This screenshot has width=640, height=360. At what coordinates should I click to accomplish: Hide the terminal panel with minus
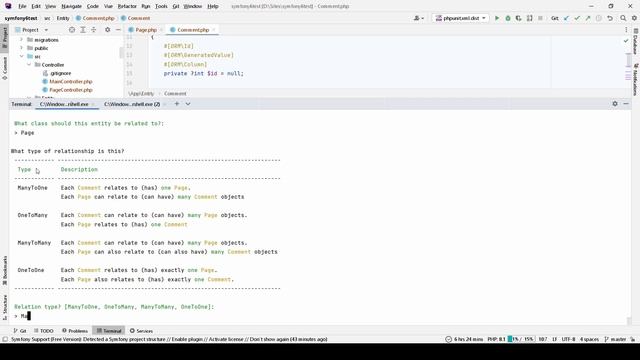(626, 104)
